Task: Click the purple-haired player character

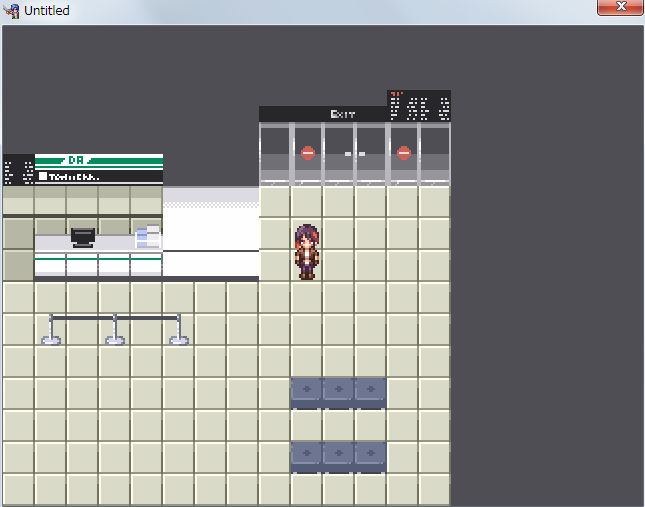Action: click(307, 252)
